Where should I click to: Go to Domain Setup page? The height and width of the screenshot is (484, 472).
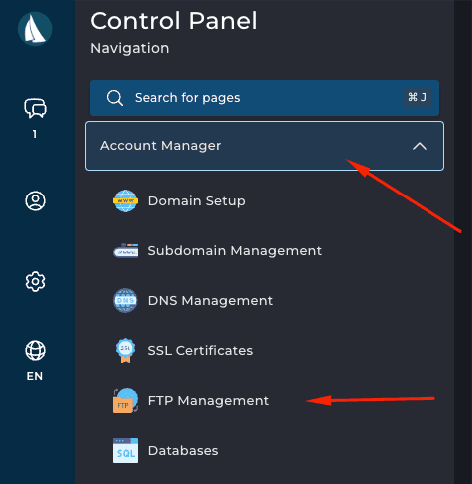[x=197, y=201]
